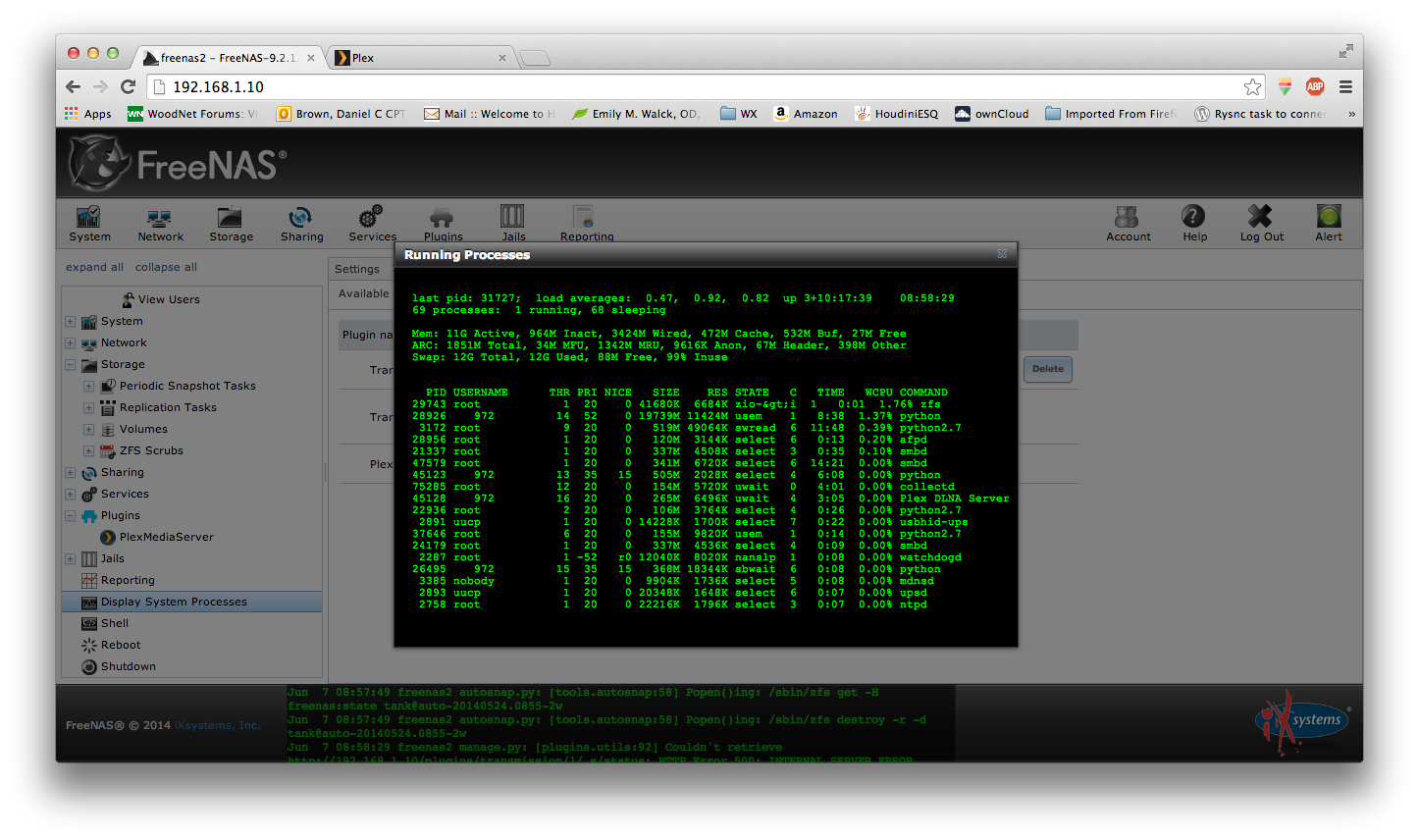Image resolution: width=1419 pixels, height=840 pixels.
Task: Select Display System Processes in the tree
Action: (192, 603)
